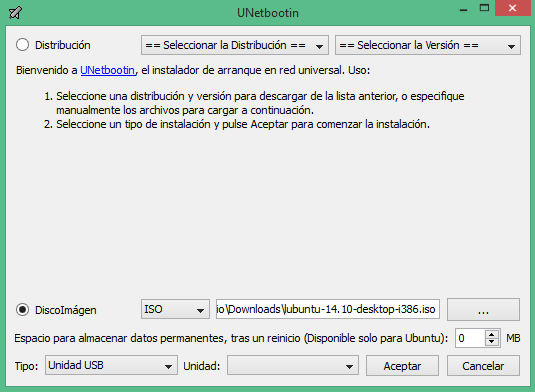Image resolution: width=535 pixels, height=392 pixels.
Task: Close the UNetbootin window
Action: tap(513, 8)
